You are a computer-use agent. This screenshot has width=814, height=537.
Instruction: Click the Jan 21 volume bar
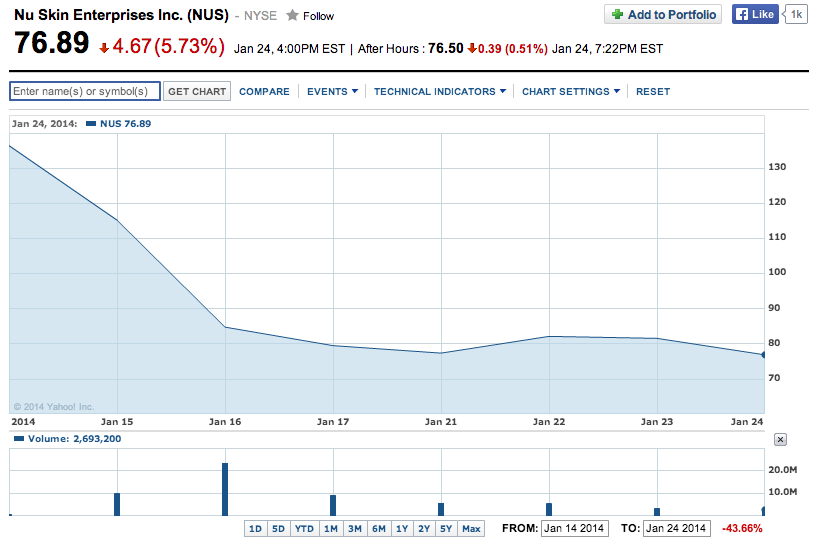pyautogui.click(x=441, y=509)
